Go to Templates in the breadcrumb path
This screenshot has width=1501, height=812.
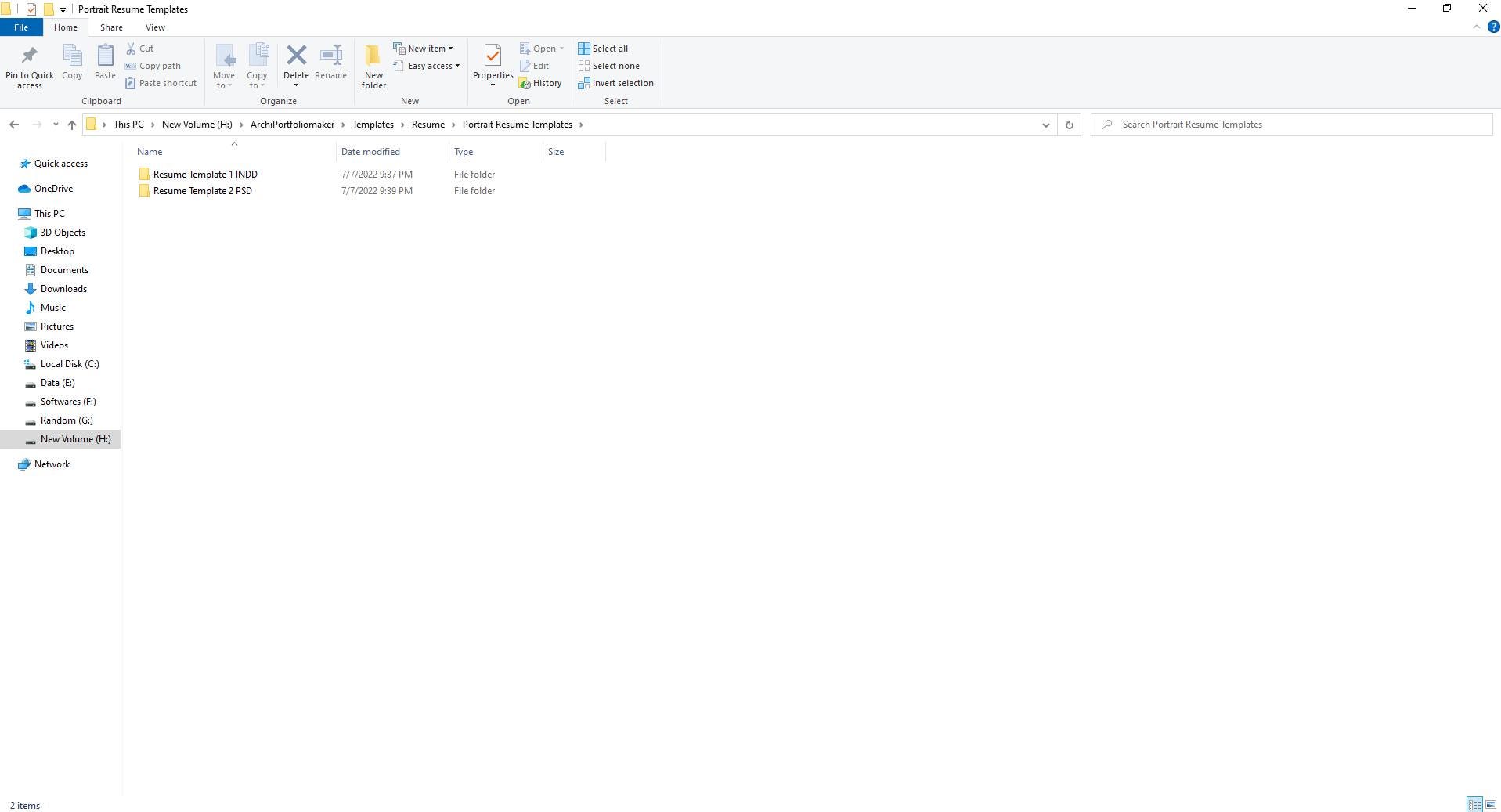click(x=373, y=125)
